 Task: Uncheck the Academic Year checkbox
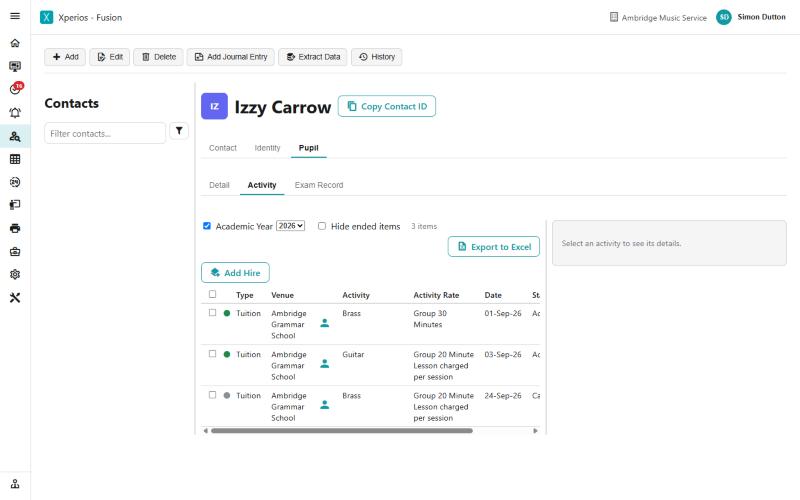point(207,226)
